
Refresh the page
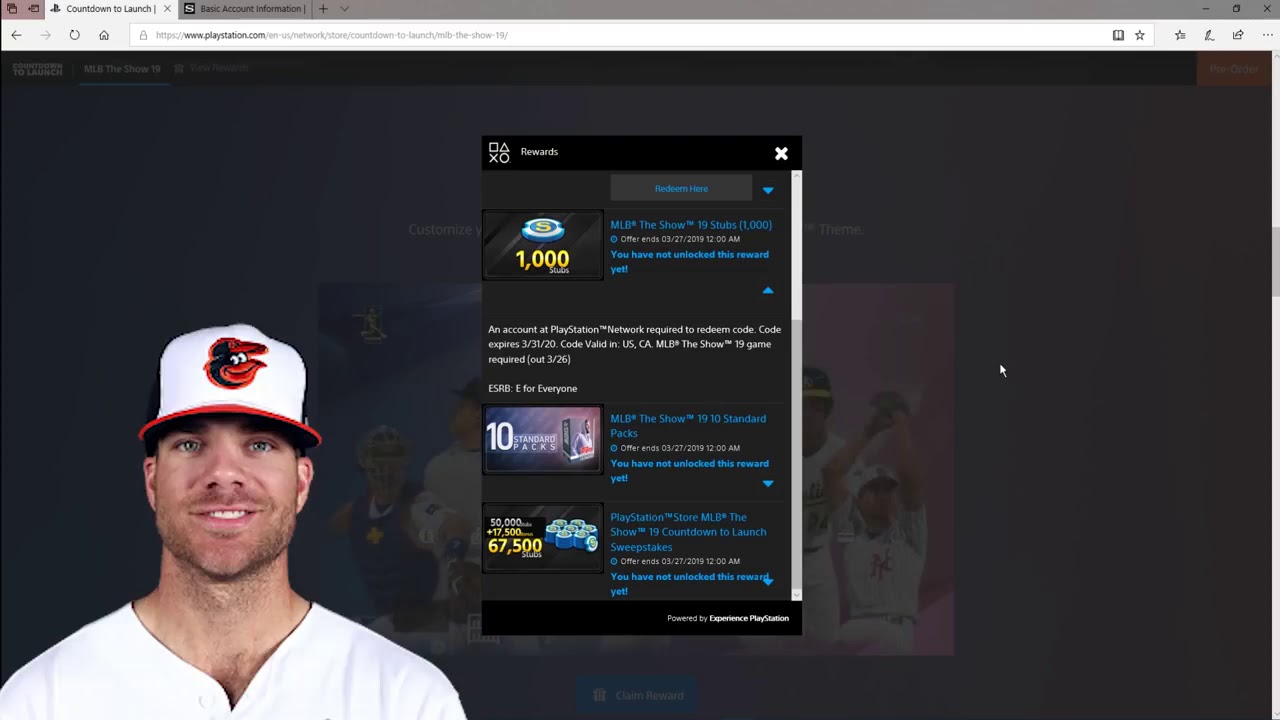pyautogui.click(x=74, y=35)
